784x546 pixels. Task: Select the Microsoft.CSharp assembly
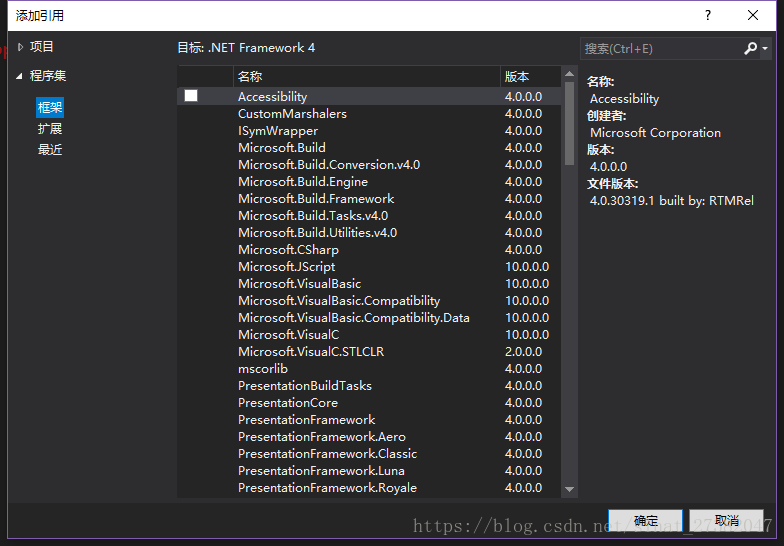tap(369, 250)
